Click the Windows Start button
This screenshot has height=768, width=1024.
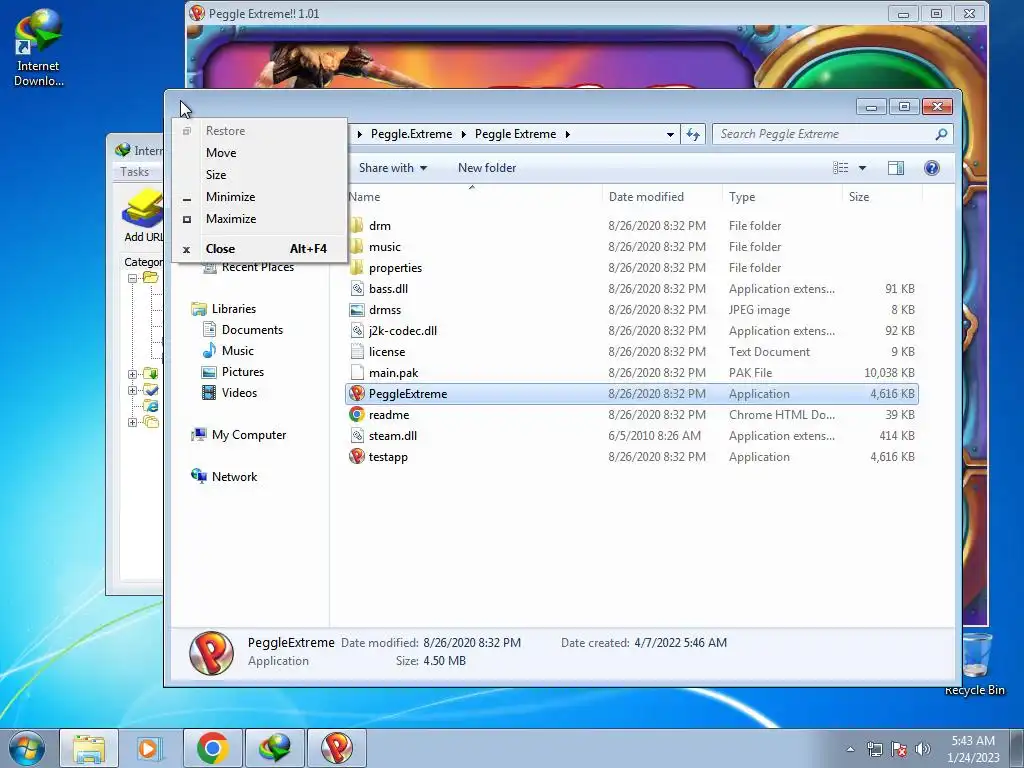[26, 748]
